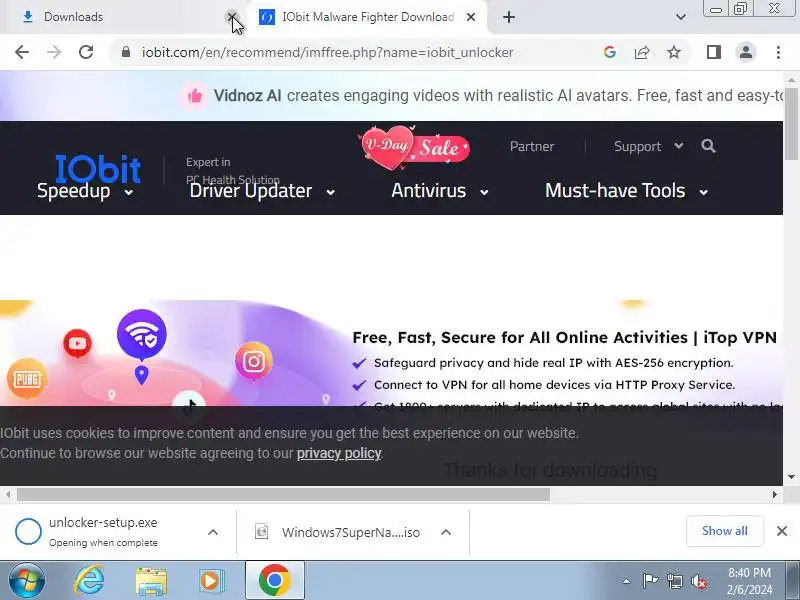The width and height of the screenshot is (800, 600).
Task: Click the address bar URL
Action: pos(328,52)
